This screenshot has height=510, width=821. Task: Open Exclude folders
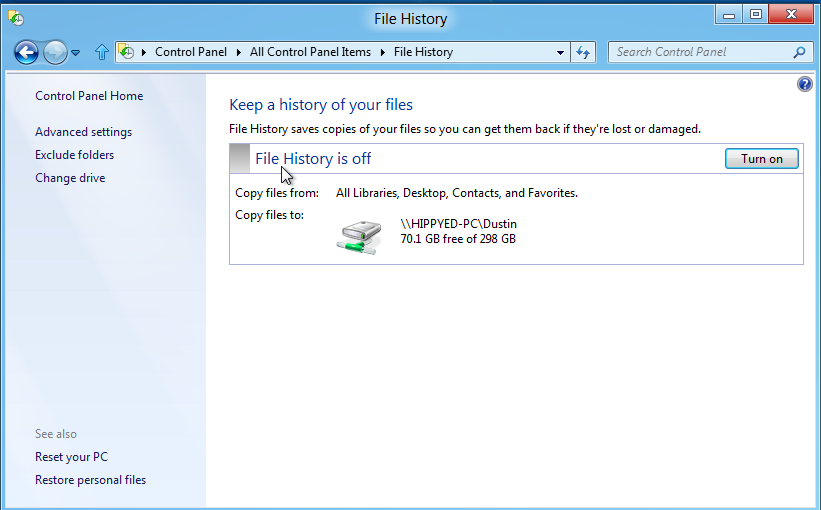[x=74, y=155]
